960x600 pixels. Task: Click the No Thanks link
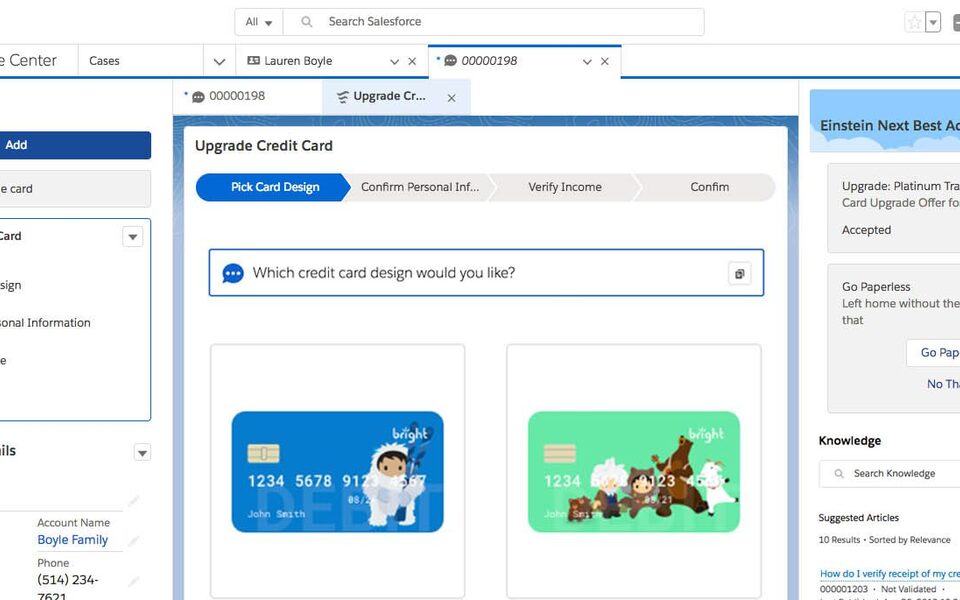pyautogui.click(x=943, y=384)
